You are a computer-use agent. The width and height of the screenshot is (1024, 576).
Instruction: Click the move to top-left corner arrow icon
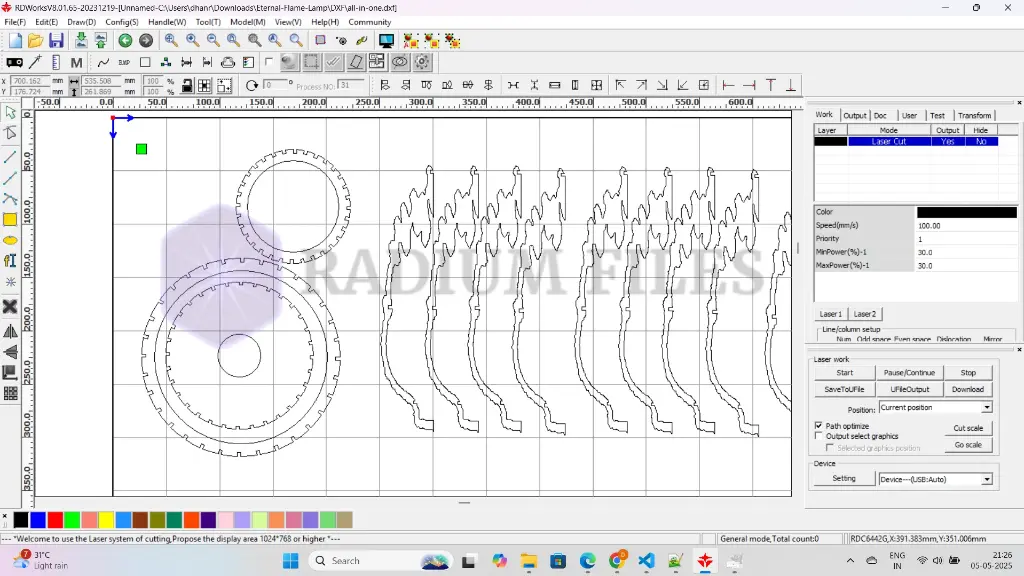pos(620,86)
